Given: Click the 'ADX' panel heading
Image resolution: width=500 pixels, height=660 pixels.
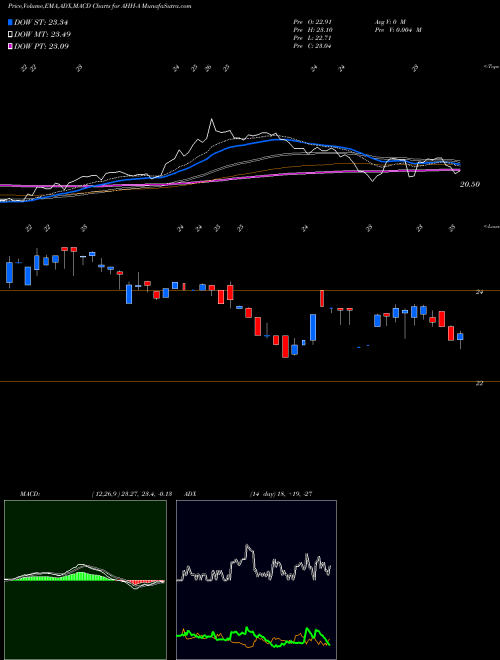Looking at the screenshot, I should click(191, 494).
